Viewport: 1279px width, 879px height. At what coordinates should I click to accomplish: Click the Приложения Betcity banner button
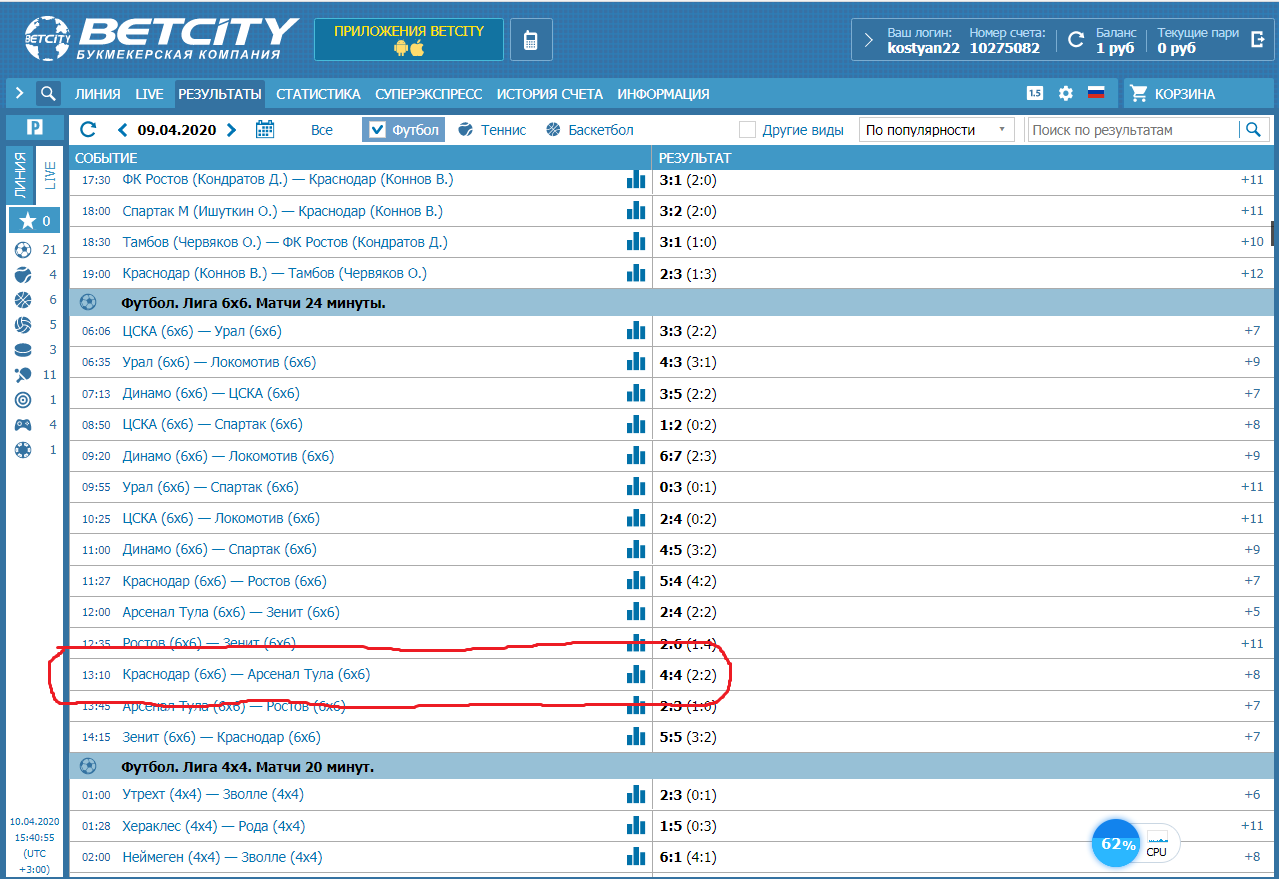tap(409, 40)
